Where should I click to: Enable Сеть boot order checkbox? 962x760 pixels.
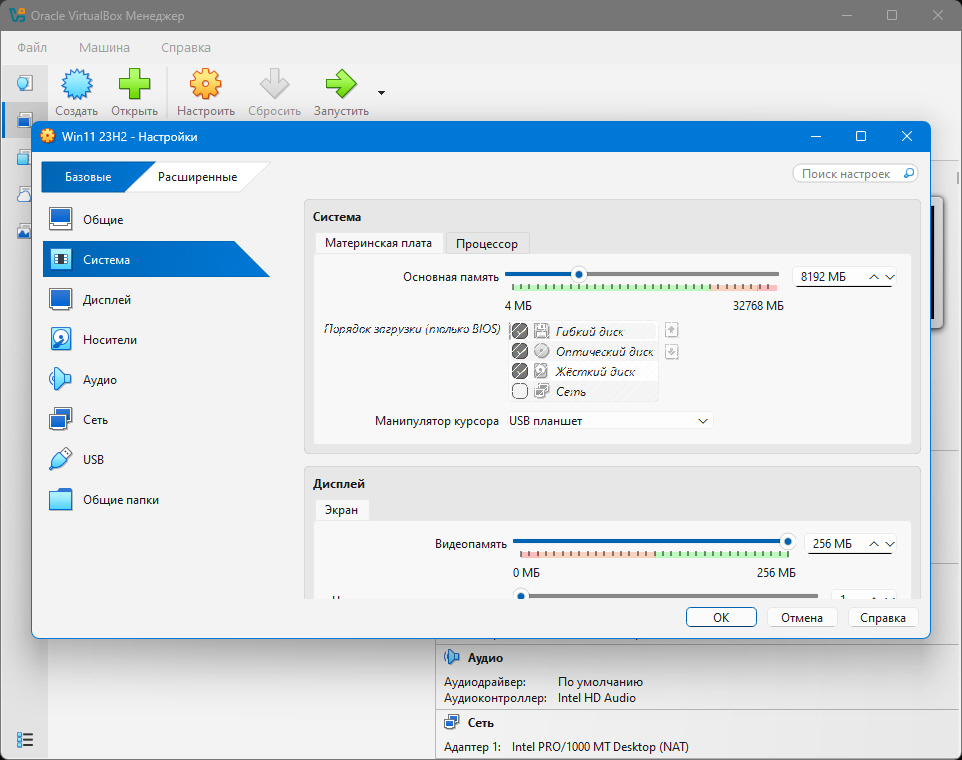point(520,391)
